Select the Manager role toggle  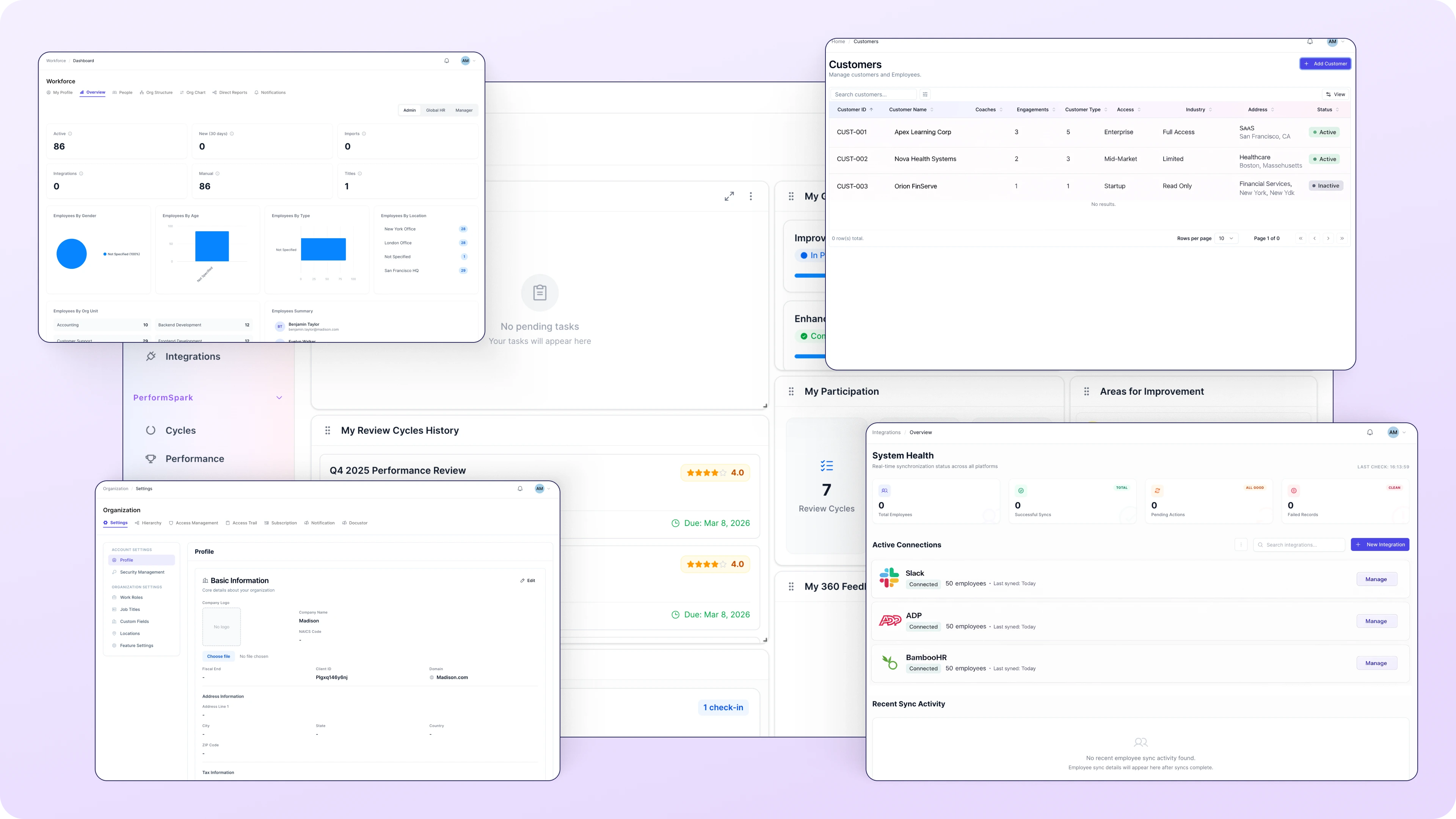[463, 110]
